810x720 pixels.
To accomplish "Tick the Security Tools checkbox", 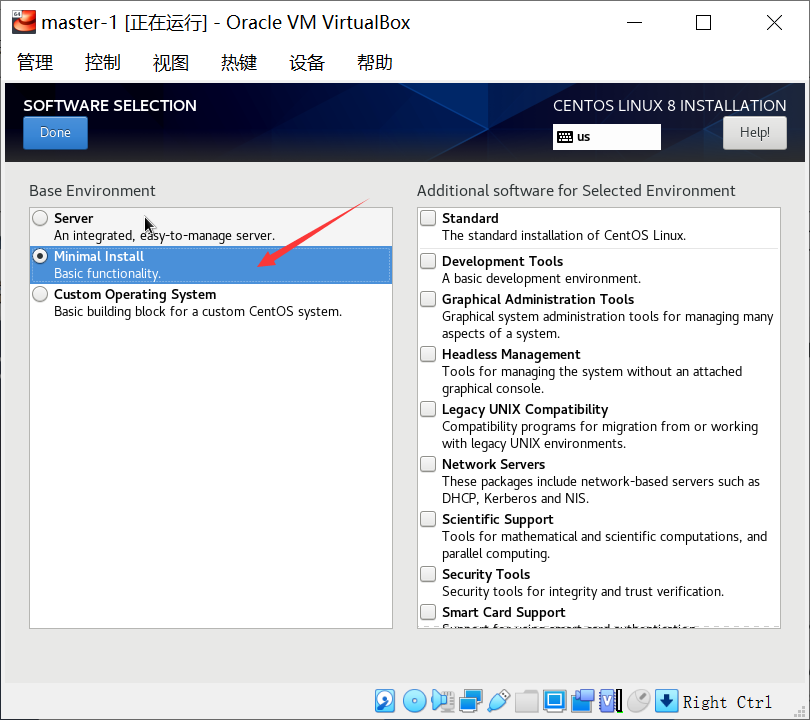I will tap(428, 574).
